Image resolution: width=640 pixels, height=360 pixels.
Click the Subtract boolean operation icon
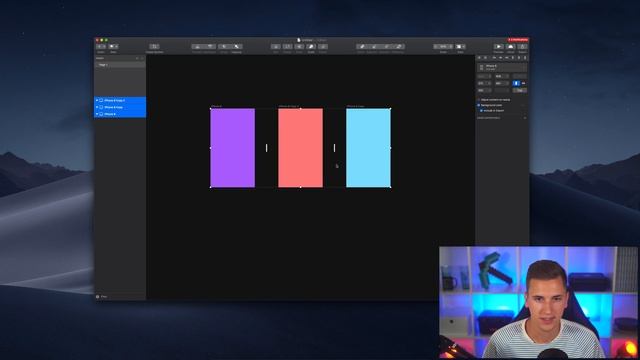[374, 47]
